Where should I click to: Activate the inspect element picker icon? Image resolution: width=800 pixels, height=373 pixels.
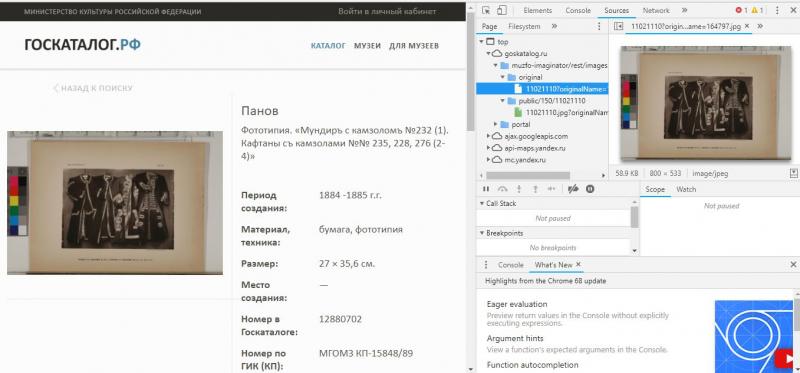coord(486,10)
